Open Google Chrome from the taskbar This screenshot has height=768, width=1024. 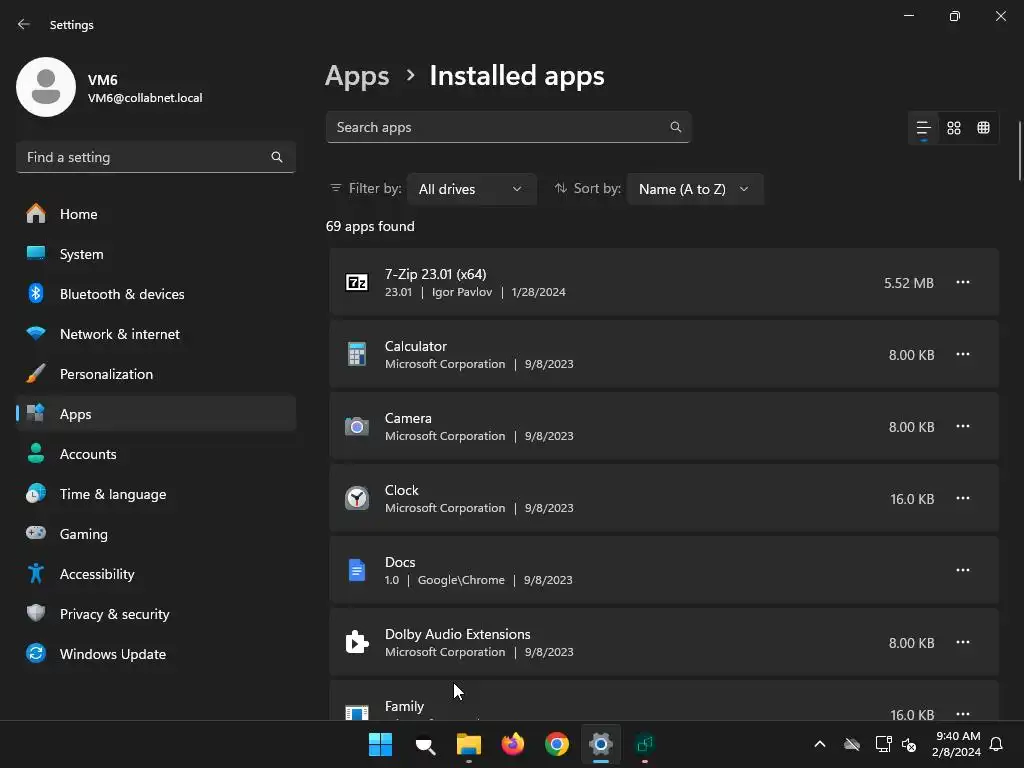tap(557, 744)
